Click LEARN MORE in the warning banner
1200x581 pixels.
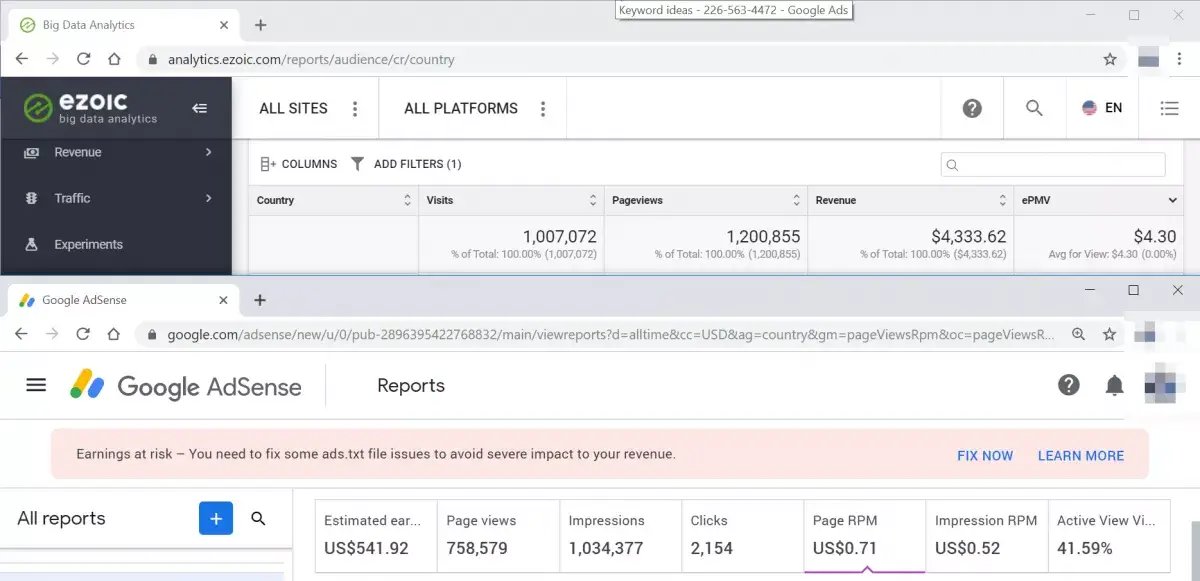pos(1081,455)
